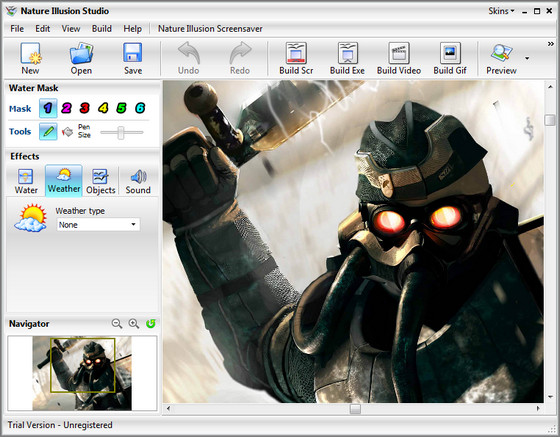The width and height of the screenshot is (560, 437).
Task: Click the Build Scr toolbar icon
Action: click(296, 53)
